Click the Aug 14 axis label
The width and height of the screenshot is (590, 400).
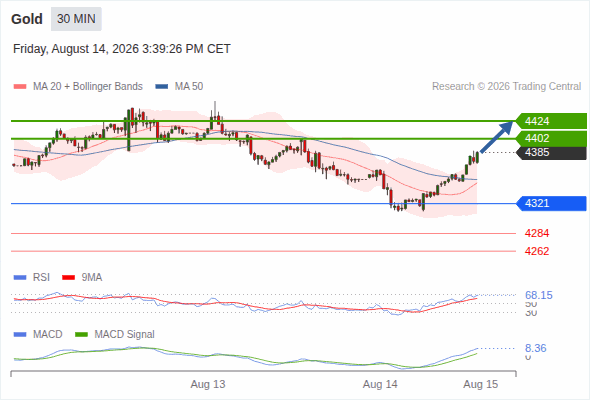coord(380,385)
